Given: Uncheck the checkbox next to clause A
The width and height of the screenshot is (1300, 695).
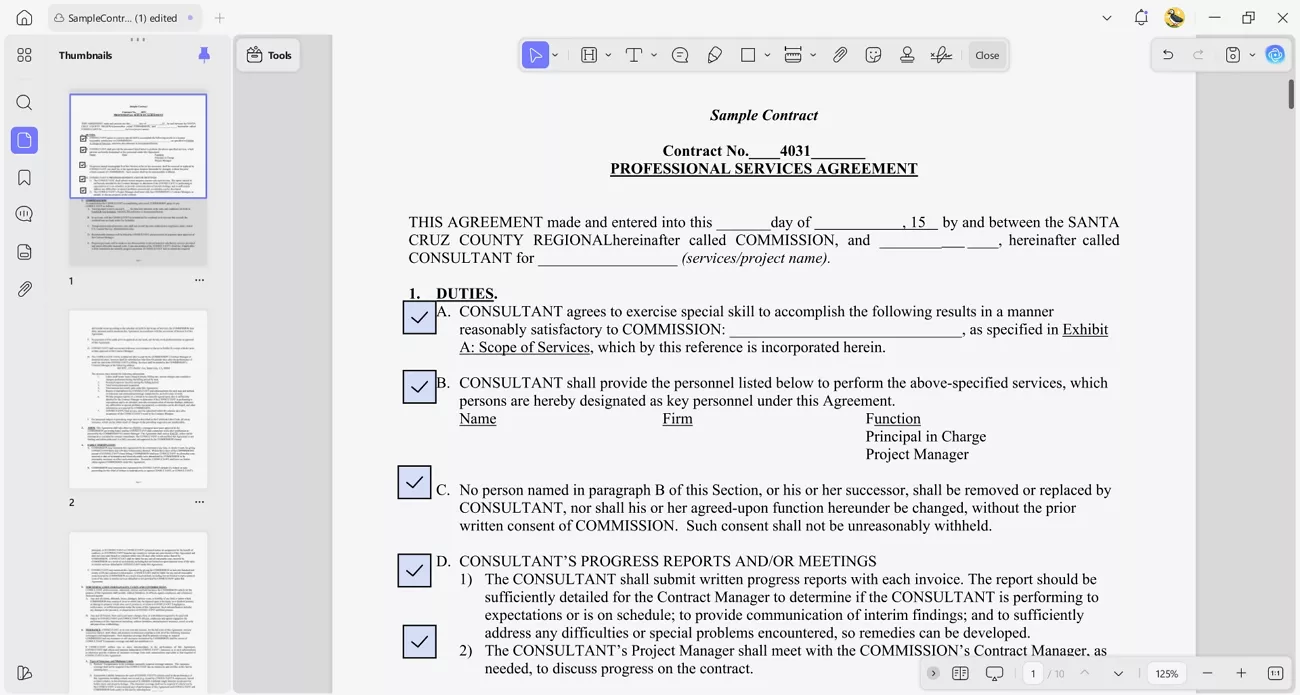Looking at the screenshot, I should point(419,317).
